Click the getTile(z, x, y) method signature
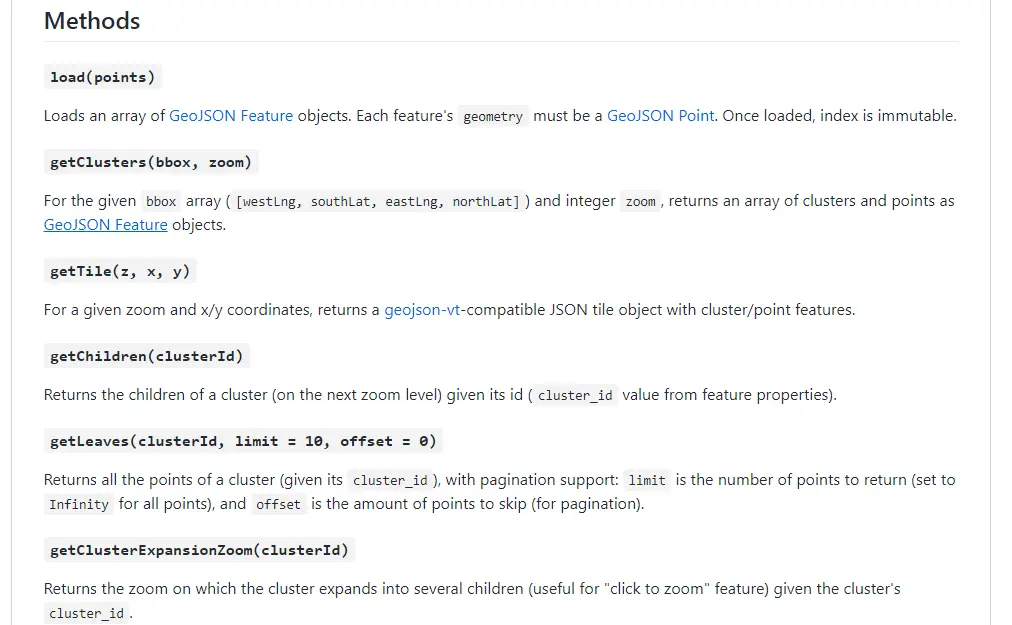1012x625 pixels. tap(120, 271)
